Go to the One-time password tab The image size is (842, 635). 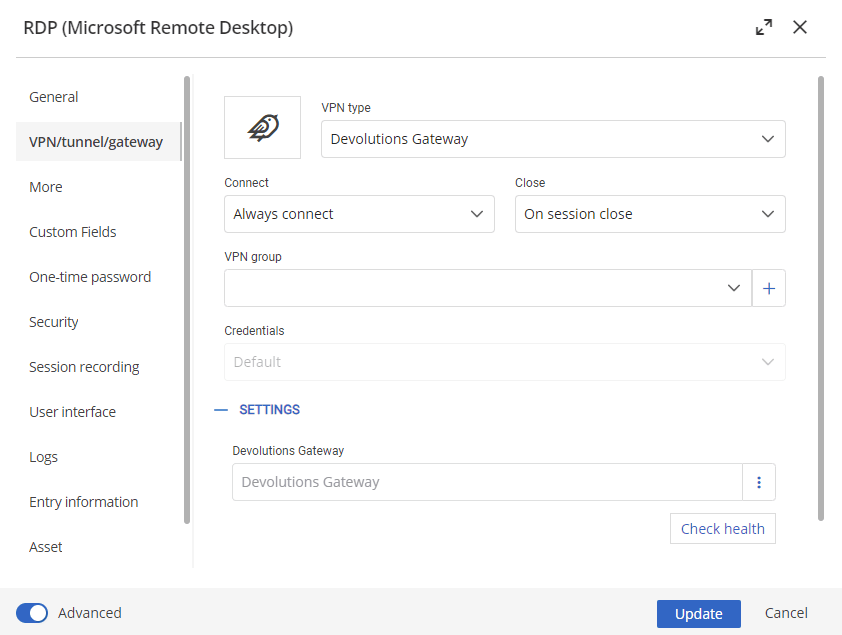coord(90,277)
